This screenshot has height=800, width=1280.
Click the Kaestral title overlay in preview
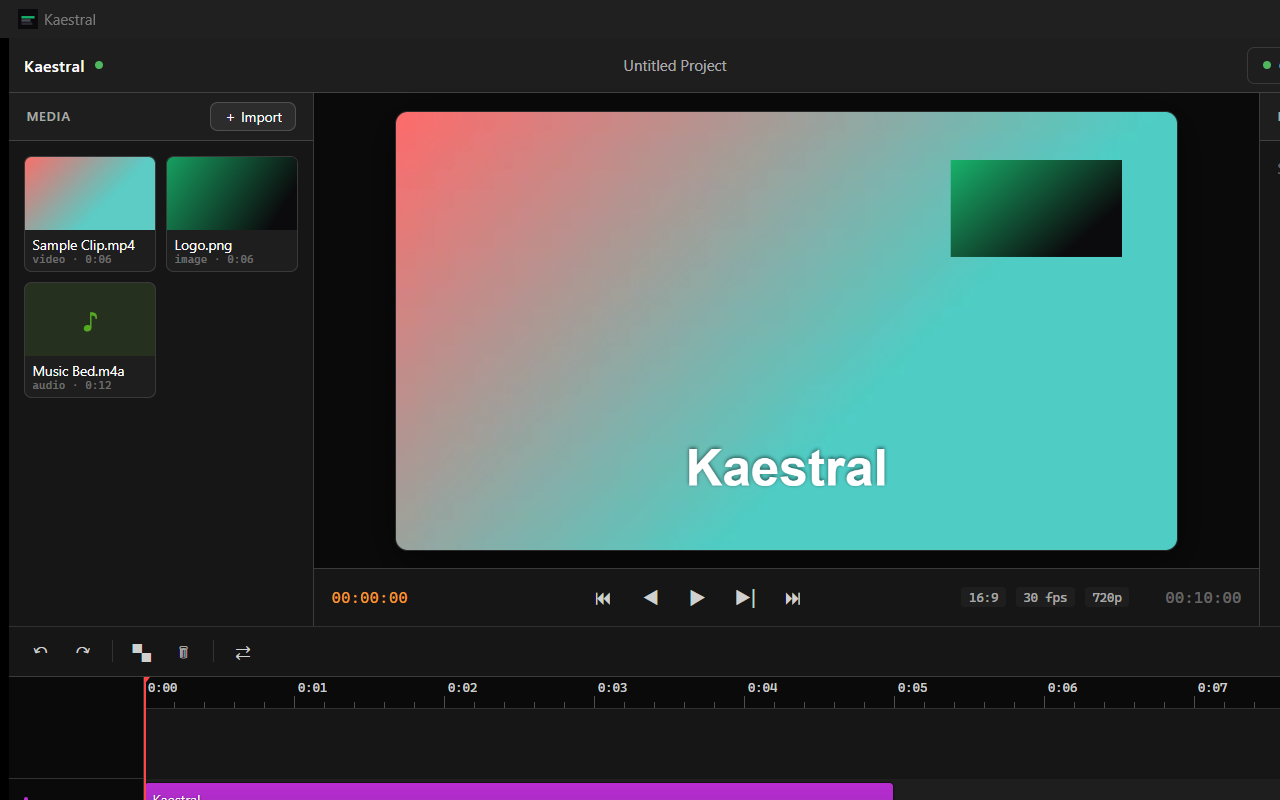point(786,468)
